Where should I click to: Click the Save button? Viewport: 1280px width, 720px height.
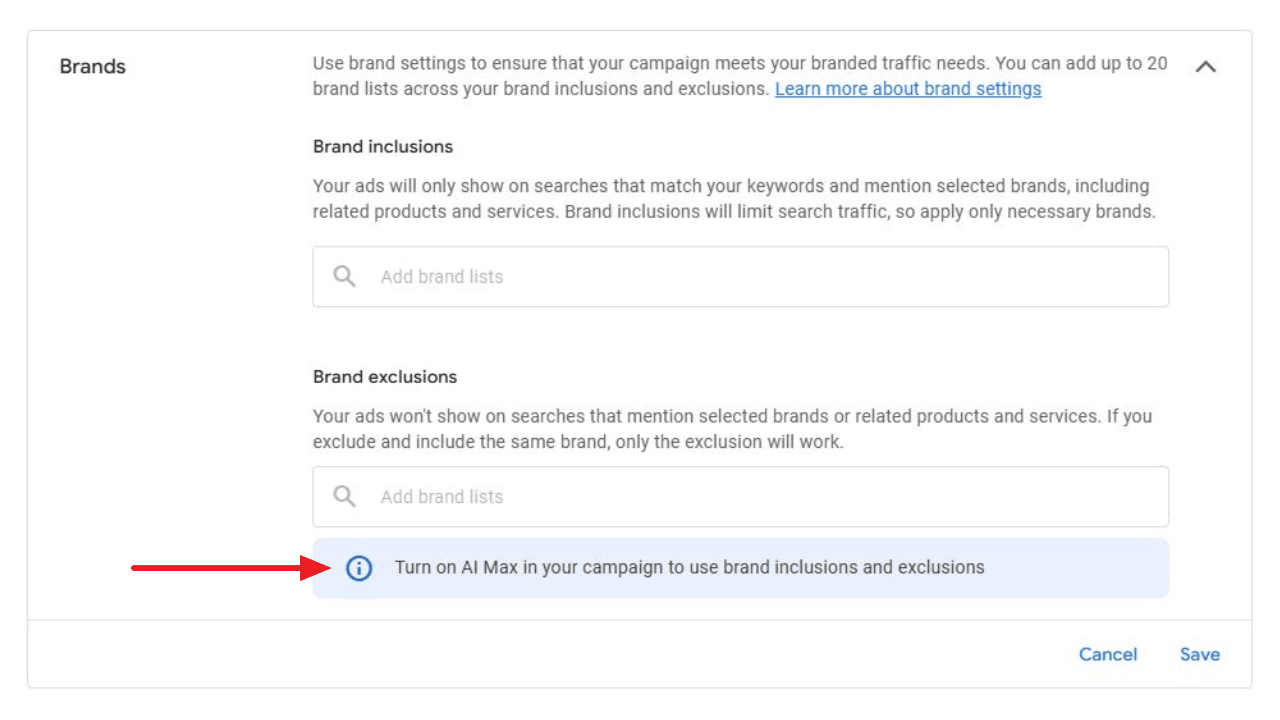1200,654
